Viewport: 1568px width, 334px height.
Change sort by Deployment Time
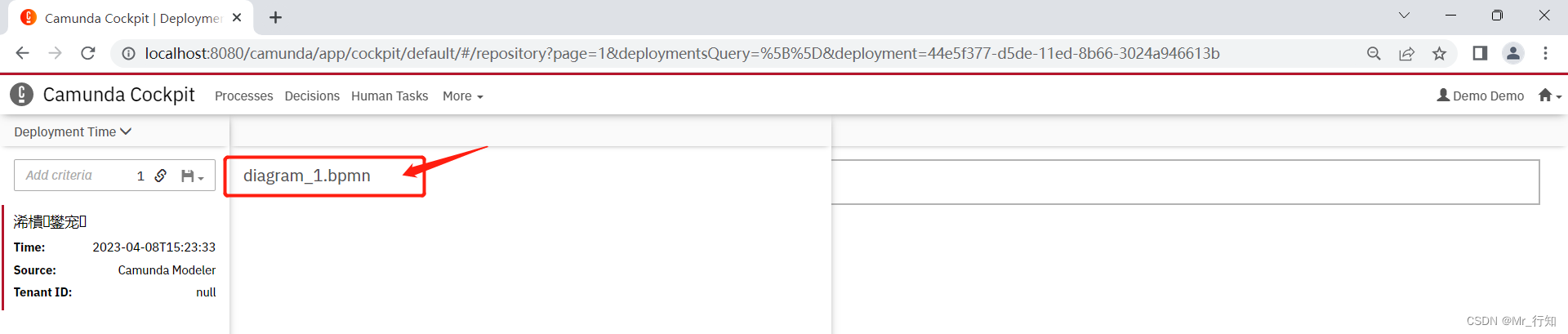73,131
